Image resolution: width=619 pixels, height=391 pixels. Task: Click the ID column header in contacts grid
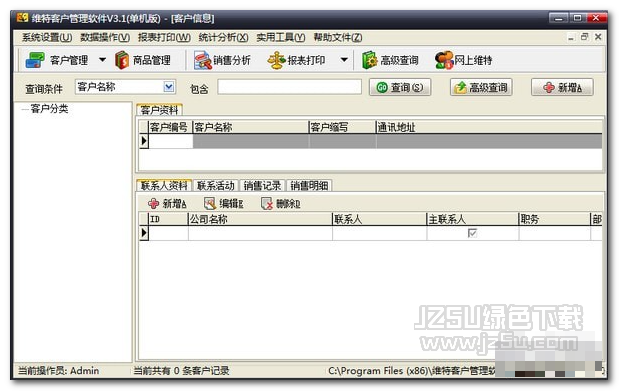[168, 219]
